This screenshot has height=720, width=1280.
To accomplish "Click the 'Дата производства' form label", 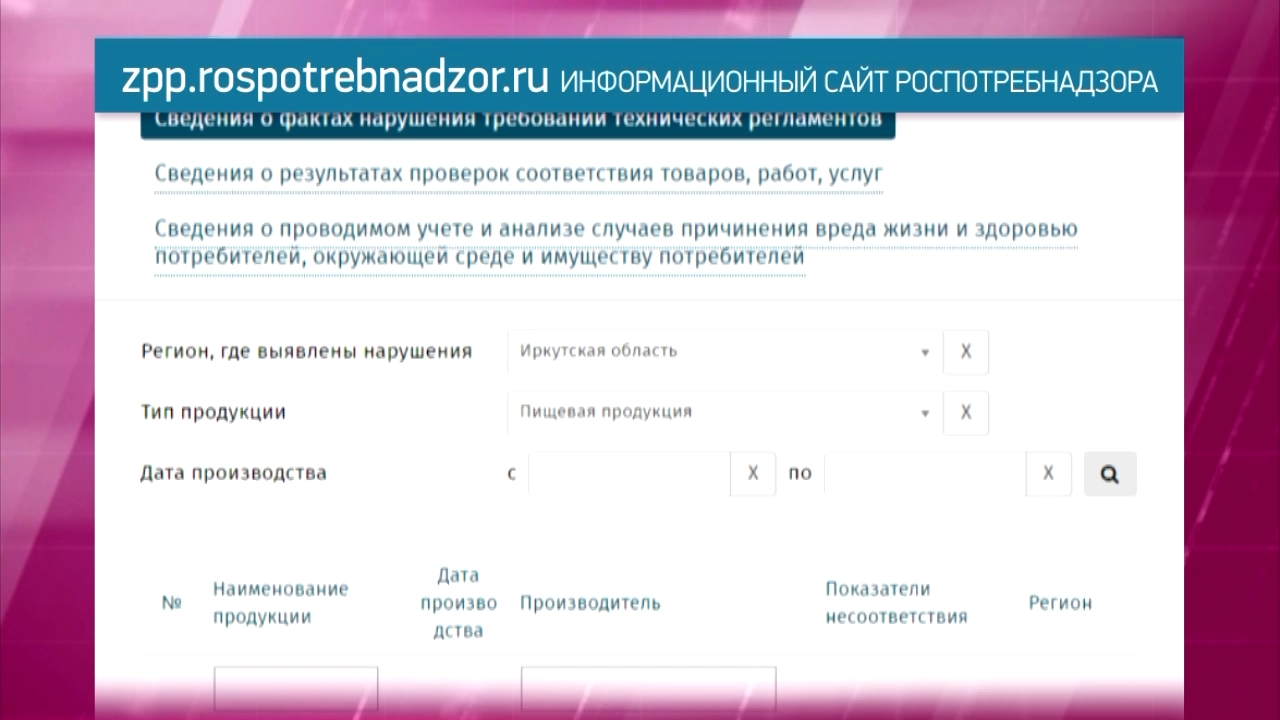I will [x=233, y=473].
